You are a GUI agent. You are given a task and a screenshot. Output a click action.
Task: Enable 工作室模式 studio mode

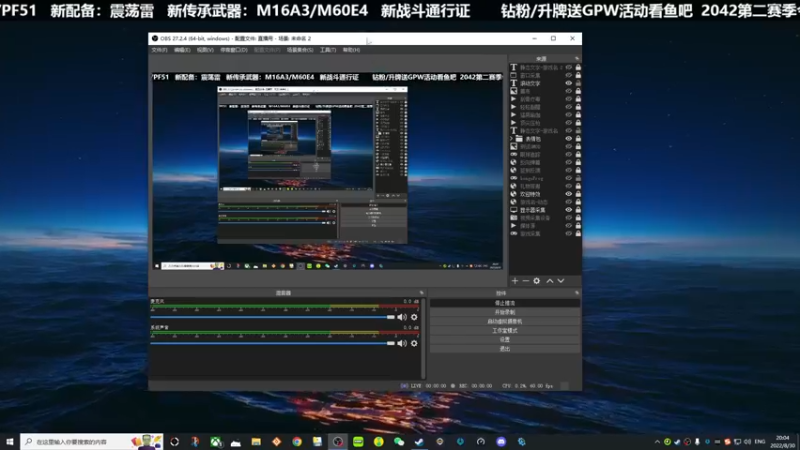pos(505,331)
